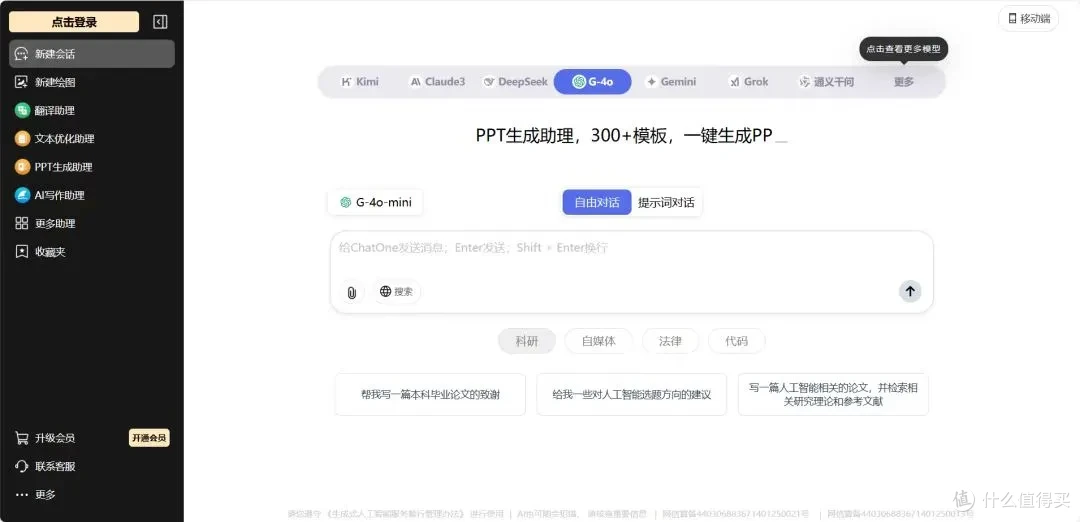1080x522 pixels.
Task: Open 升级会员 upgrade membership
Action: click(x=55, y=438)
